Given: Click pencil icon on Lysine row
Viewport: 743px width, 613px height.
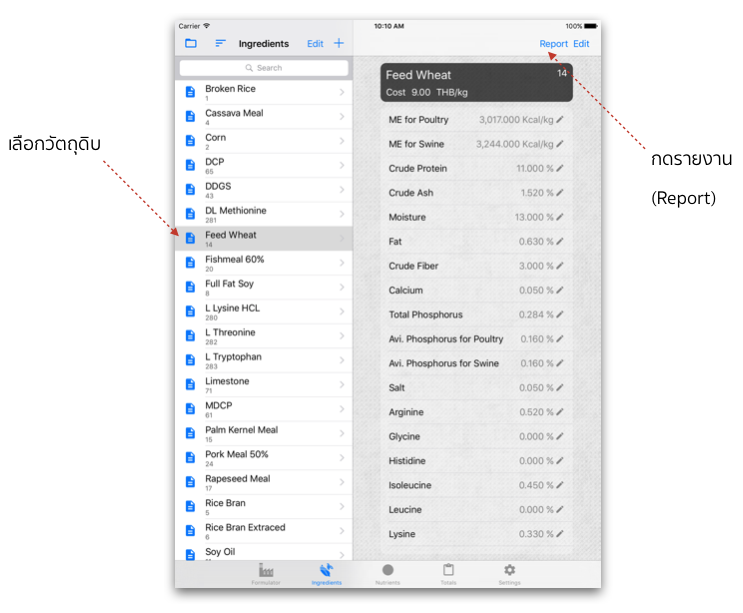Looking at the screenshot, I should point(560,534).
